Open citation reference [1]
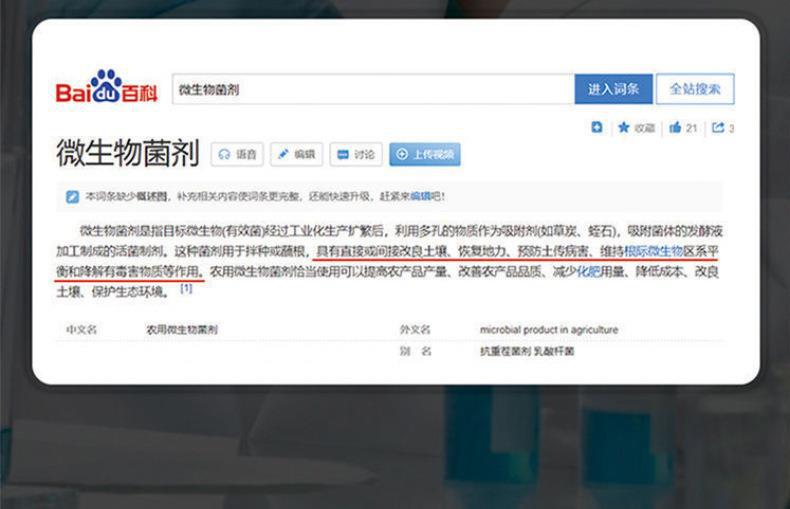The height and width of the screenshot is (509, 790). click(x=186, y=288)
